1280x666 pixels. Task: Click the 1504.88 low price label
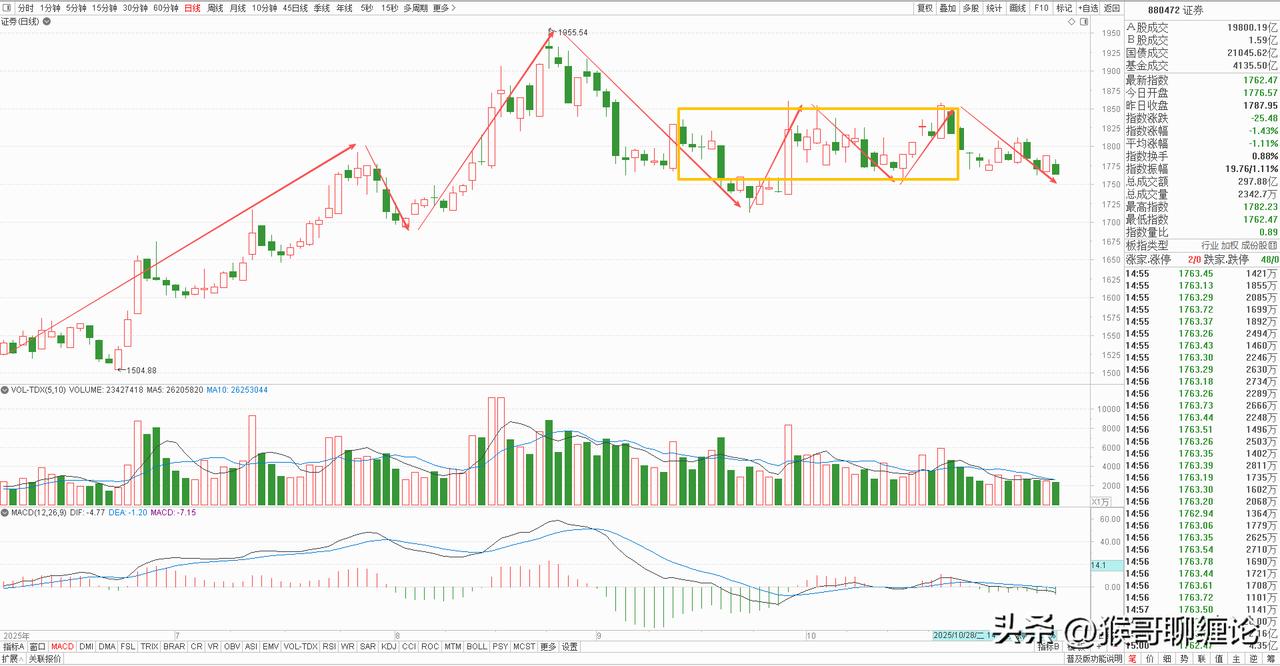click(140, 370)
